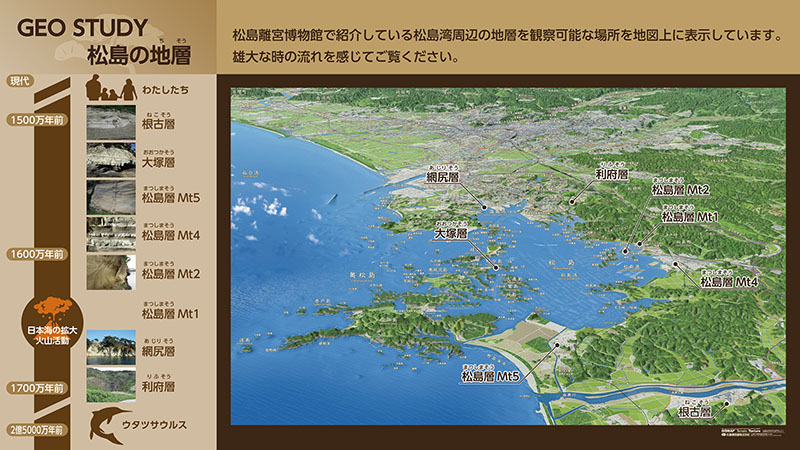
Task: Open the 利府層 photo thumbnail
Action: coord(110,383)
